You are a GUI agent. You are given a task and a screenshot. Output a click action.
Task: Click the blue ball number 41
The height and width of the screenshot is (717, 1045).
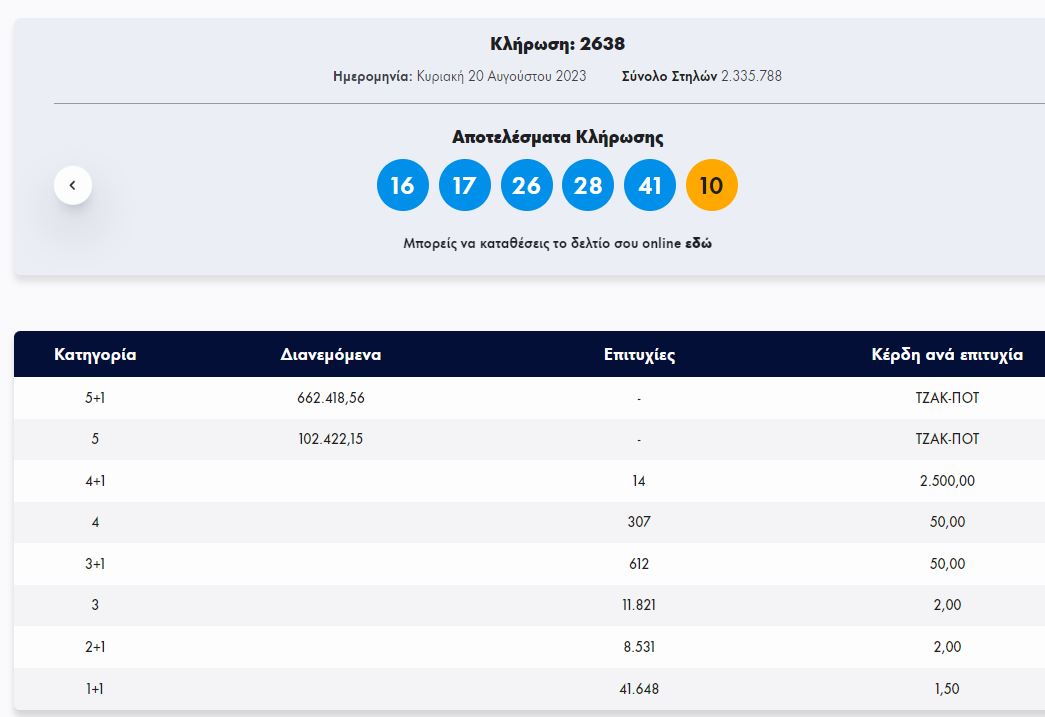650,186
